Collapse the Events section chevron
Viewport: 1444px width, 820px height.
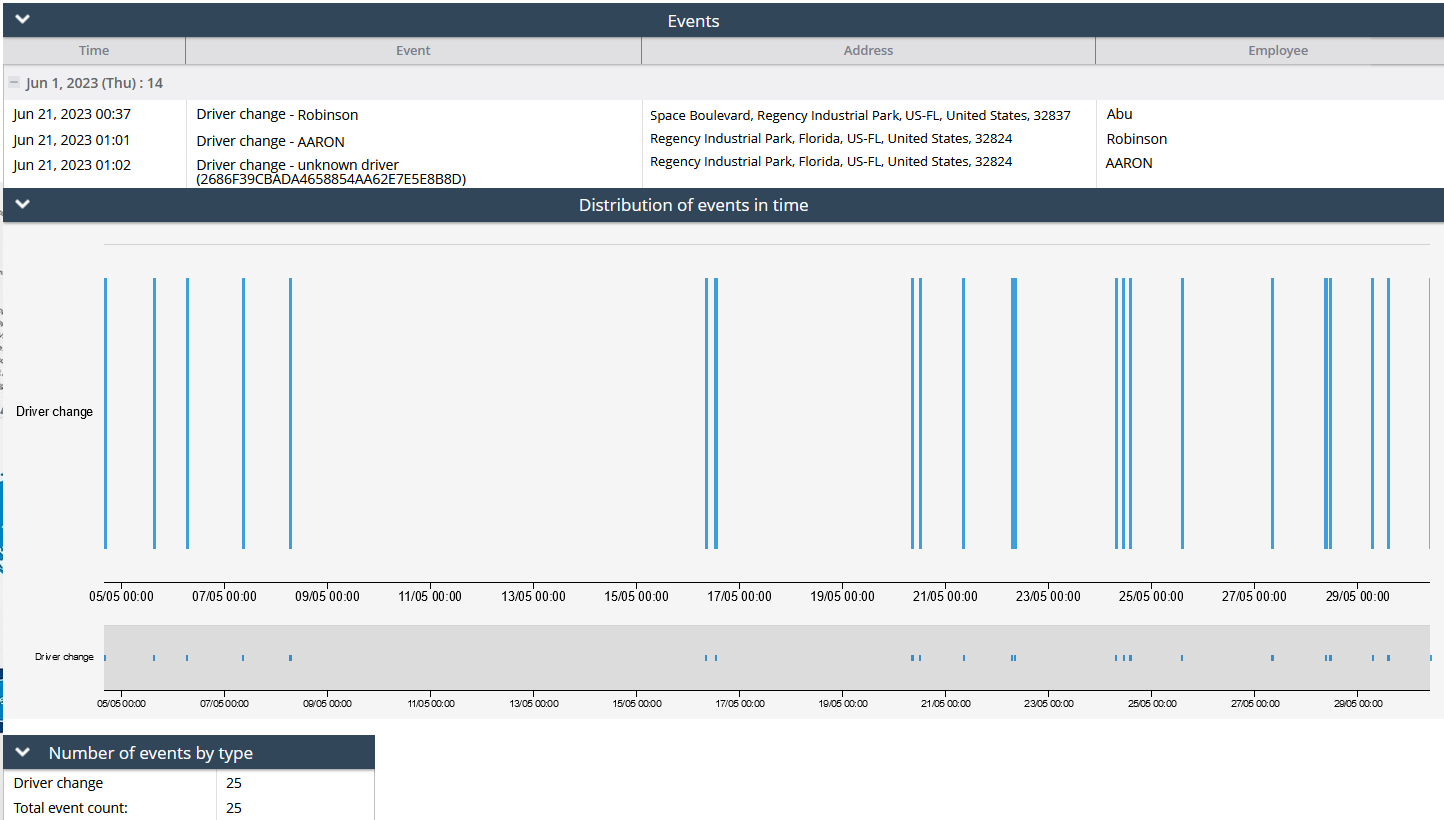[x=23, y=19]
